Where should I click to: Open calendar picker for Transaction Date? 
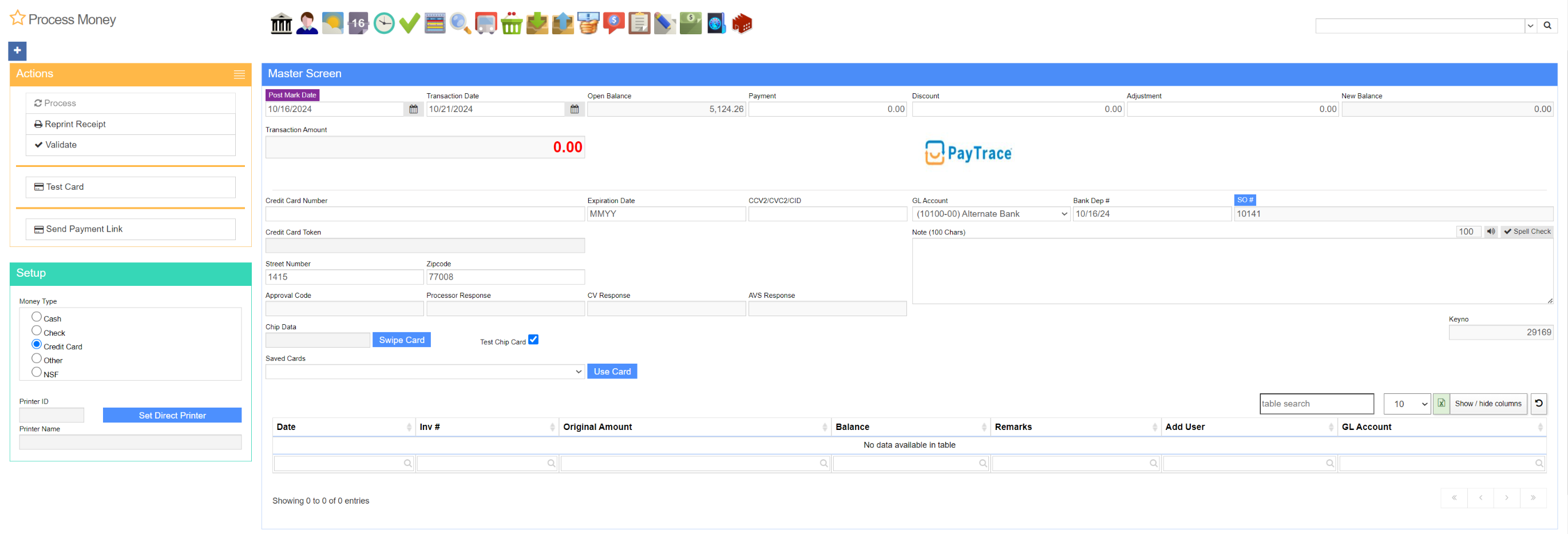574,109
